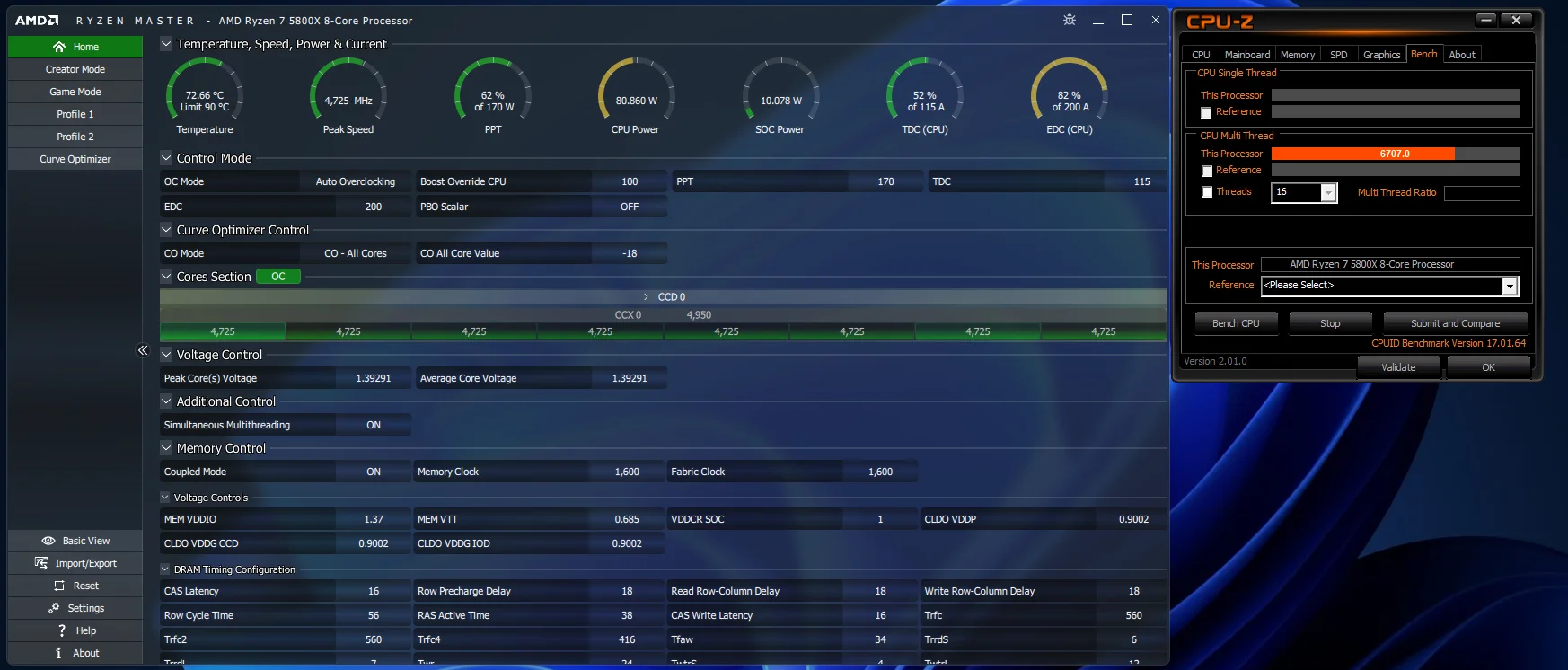Viewport: 1568px width, 670px height.
Task: Click the Stop button in CPU-Z
Action: click(x=1330, y=323)
